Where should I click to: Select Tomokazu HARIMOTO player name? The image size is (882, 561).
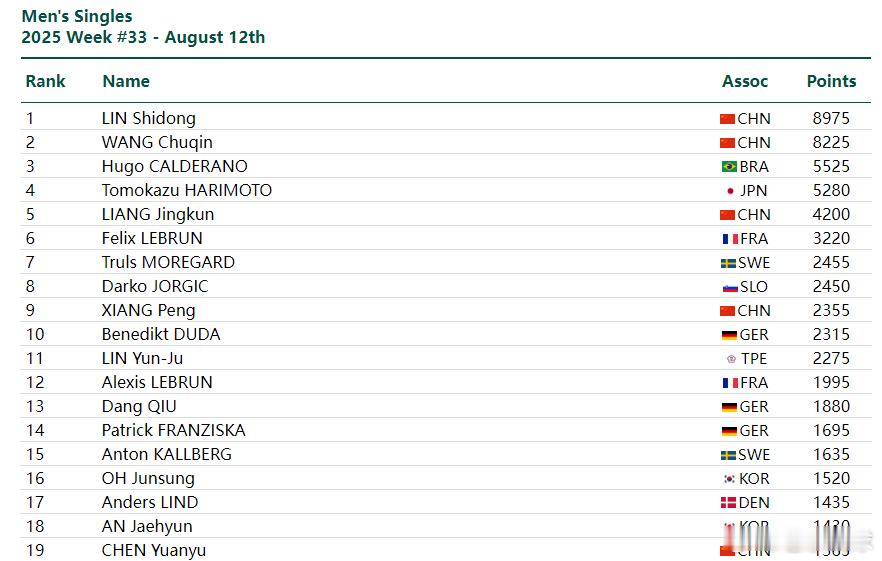point(187,190)
